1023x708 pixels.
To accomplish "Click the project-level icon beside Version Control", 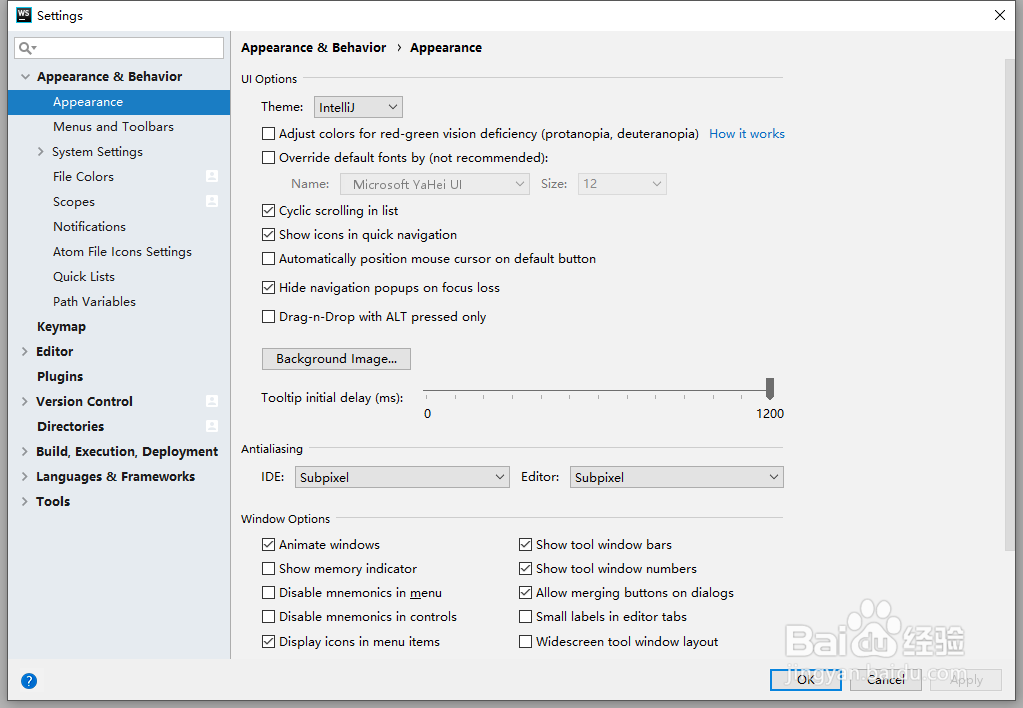I will pos(212,401).
